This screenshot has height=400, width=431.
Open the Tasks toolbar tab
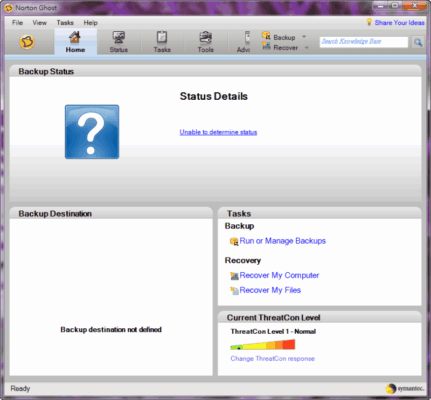point(162,42)
